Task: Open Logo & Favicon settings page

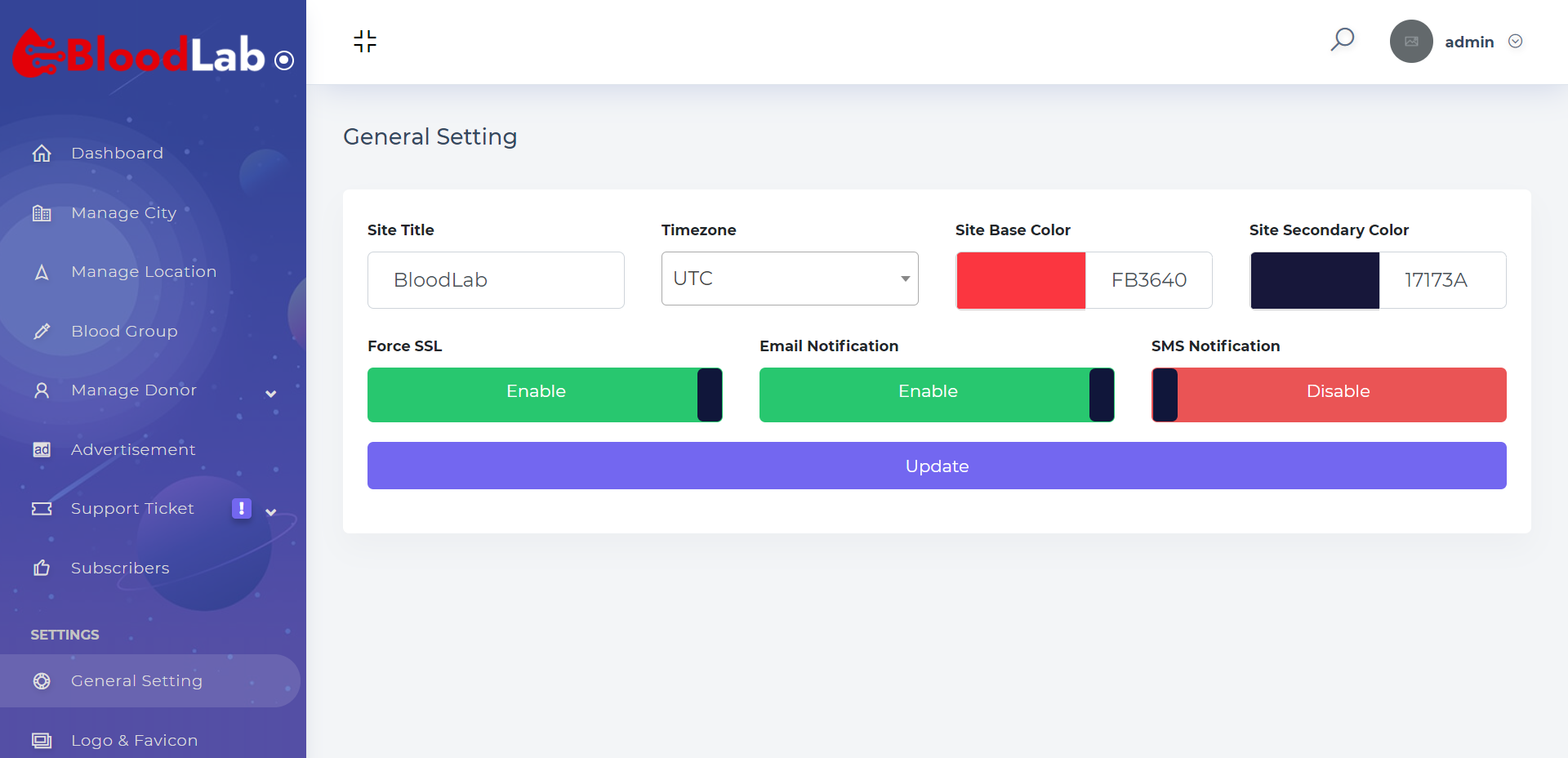Action: pos(134,740)
